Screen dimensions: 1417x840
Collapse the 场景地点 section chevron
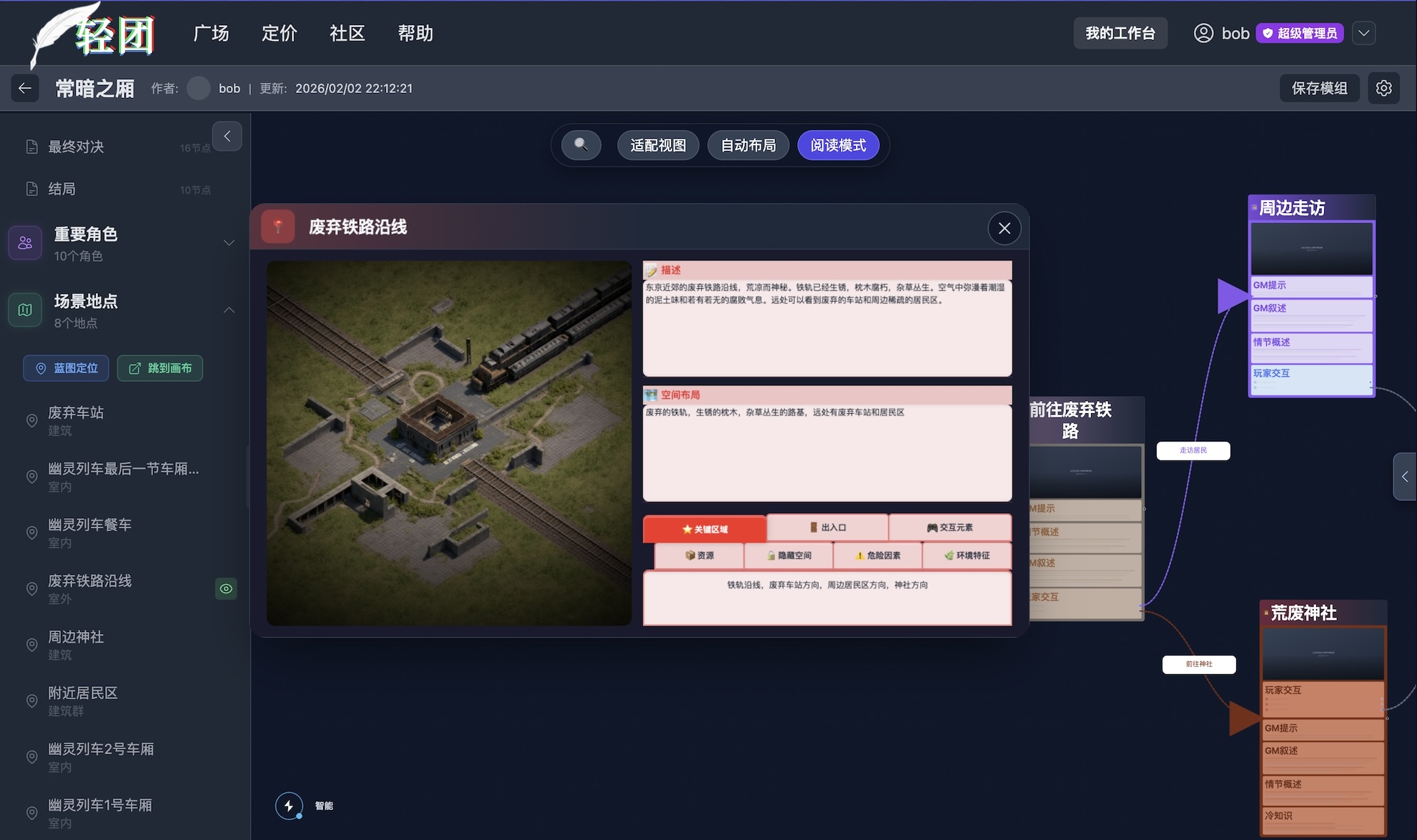[229, 310]
